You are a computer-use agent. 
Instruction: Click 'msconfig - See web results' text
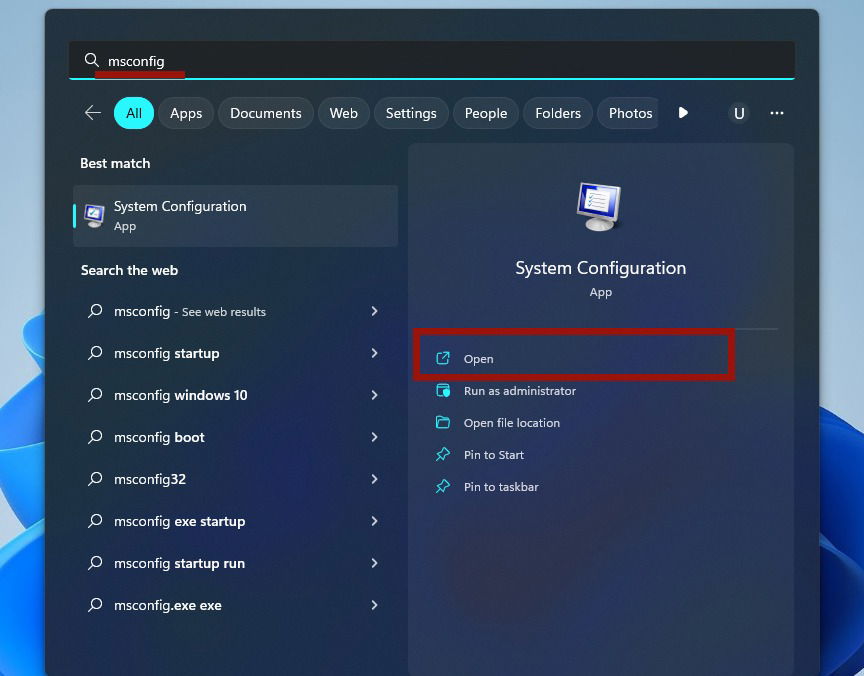[190, 311]
